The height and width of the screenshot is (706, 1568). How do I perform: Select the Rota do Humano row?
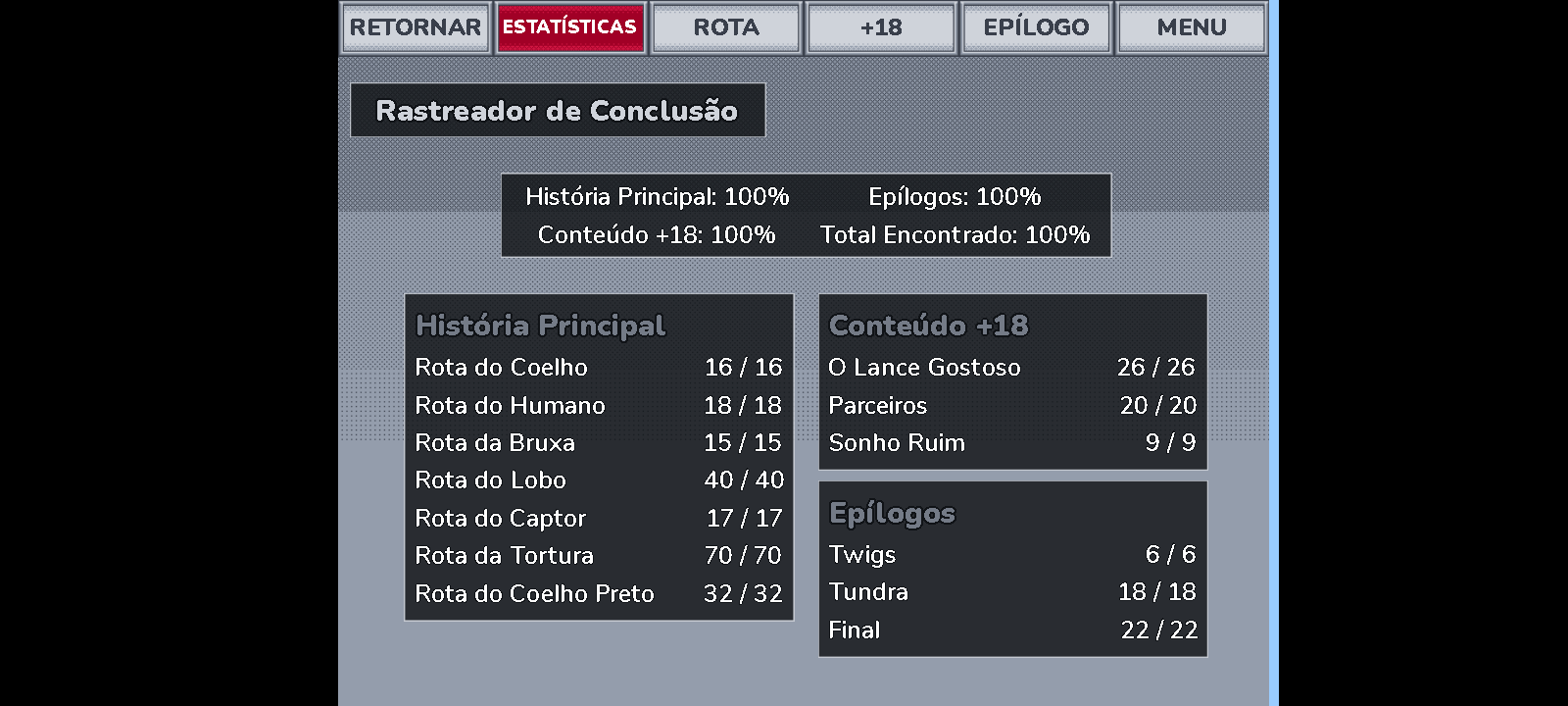click(x=599, y=405)
